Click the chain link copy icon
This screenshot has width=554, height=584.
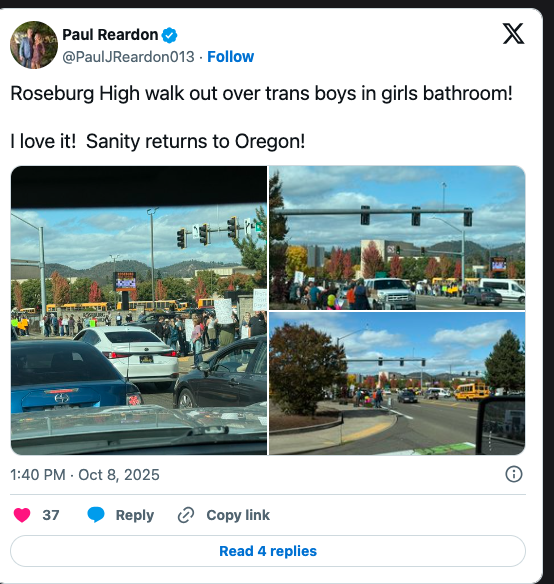[x=186, y=515]
